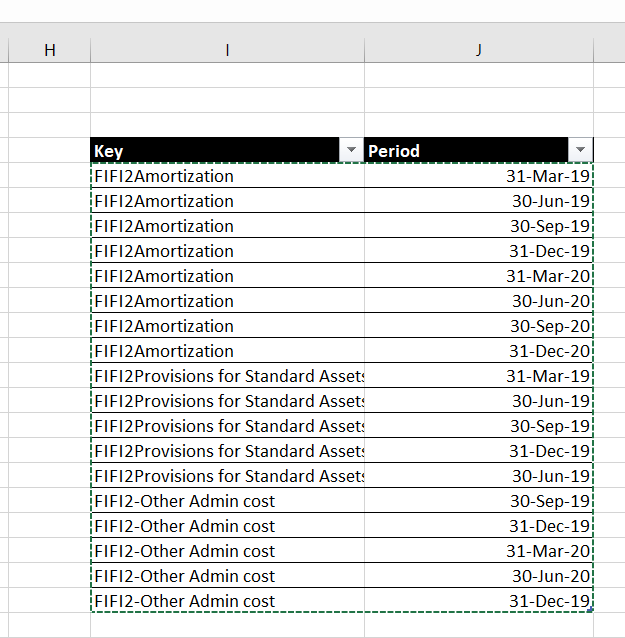Select FIFI2Amortization cell in the 31-Dec-20 row
The image size is (625, 638).
[227, 351]
